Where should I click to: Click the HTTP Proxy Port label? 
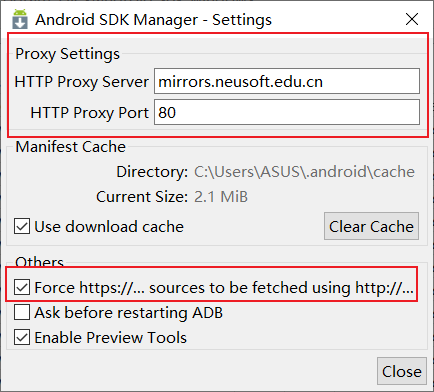89,113
